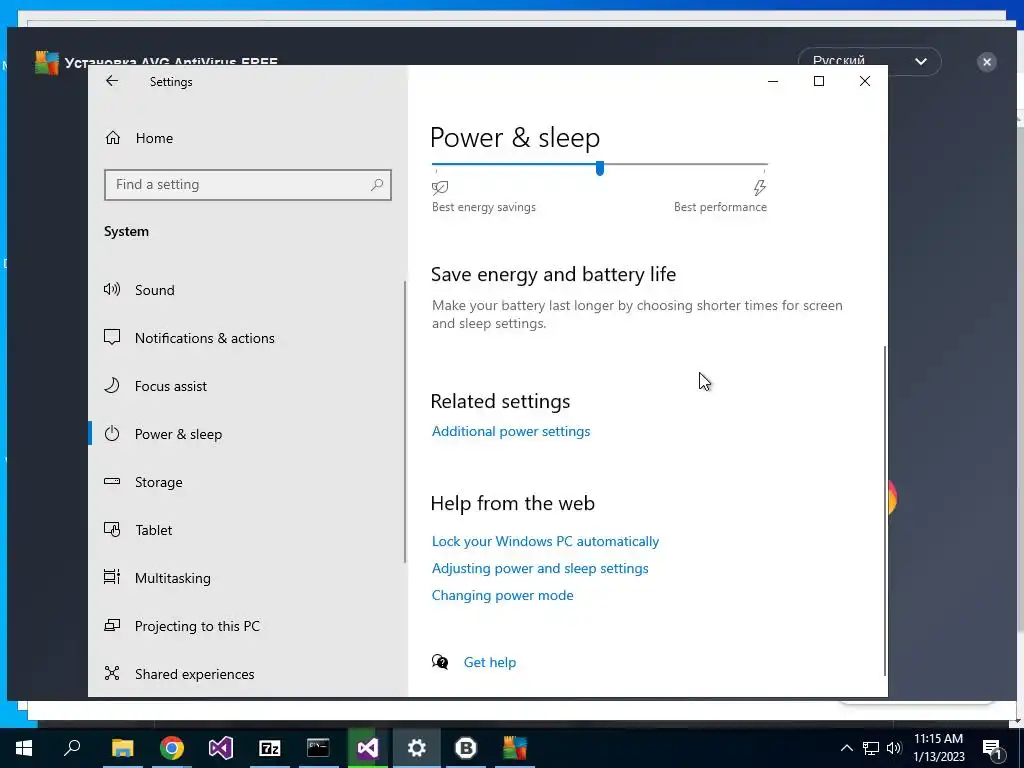1024x768 pixels.
Task: Open 7-Zip from taskbar
Action: (270, 748)
